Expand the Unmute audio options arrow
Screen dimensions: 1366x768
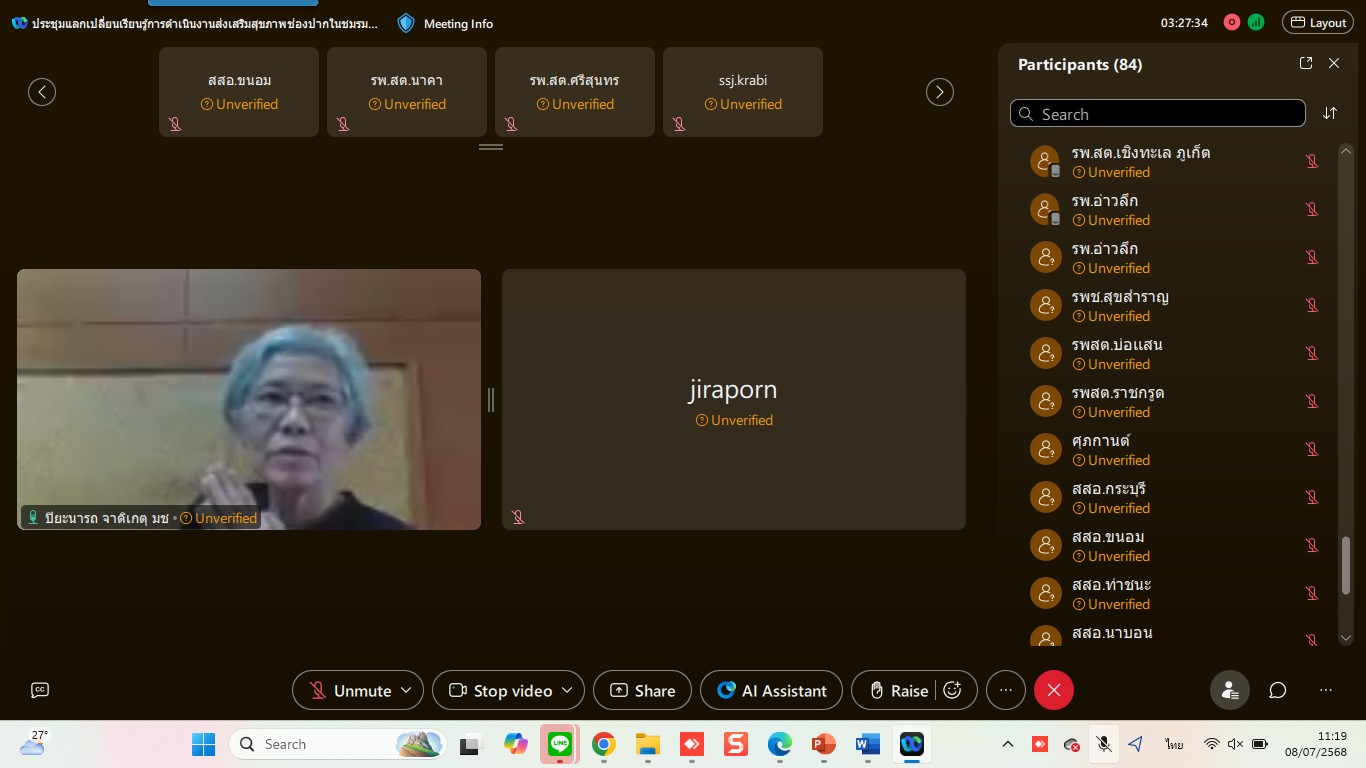(406, 690)
